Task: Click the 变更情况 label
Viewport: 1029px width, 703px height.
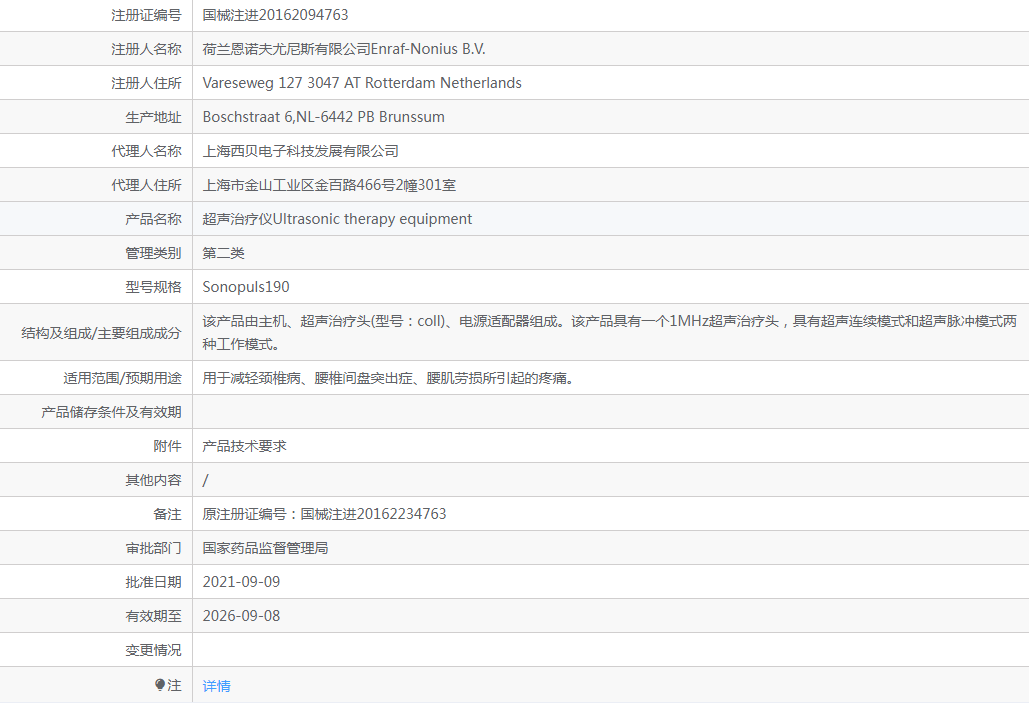Action: click(x=154, y=651)
